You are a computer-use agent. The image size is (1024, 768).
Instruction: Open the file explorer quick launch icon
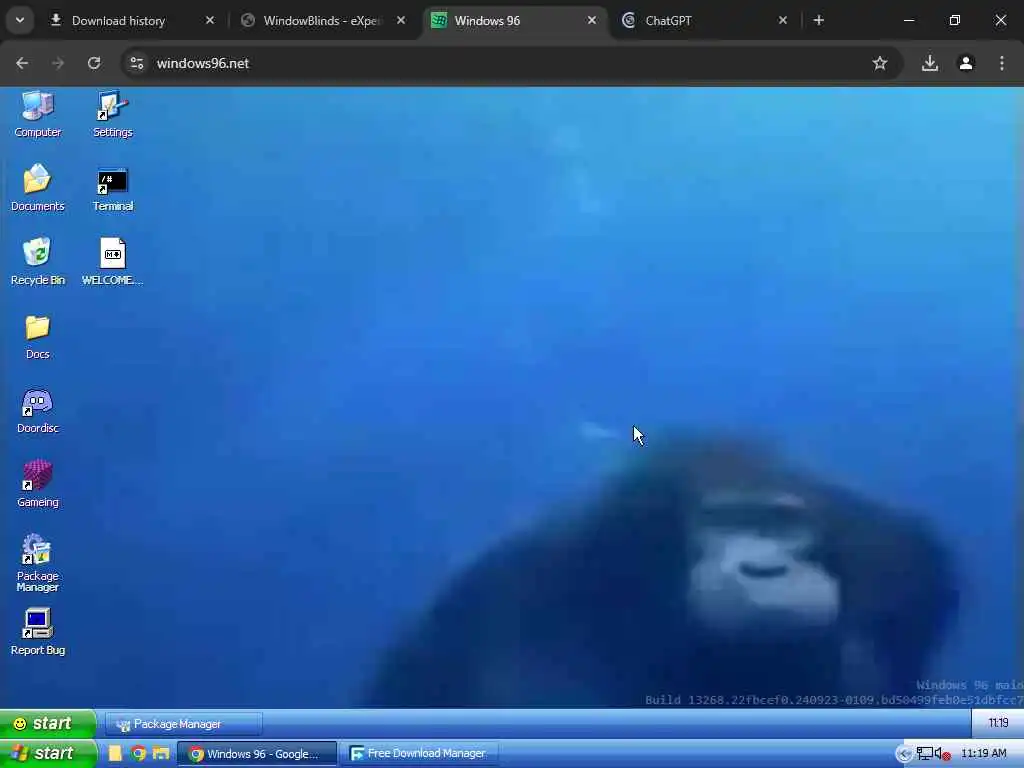(115, 754)
